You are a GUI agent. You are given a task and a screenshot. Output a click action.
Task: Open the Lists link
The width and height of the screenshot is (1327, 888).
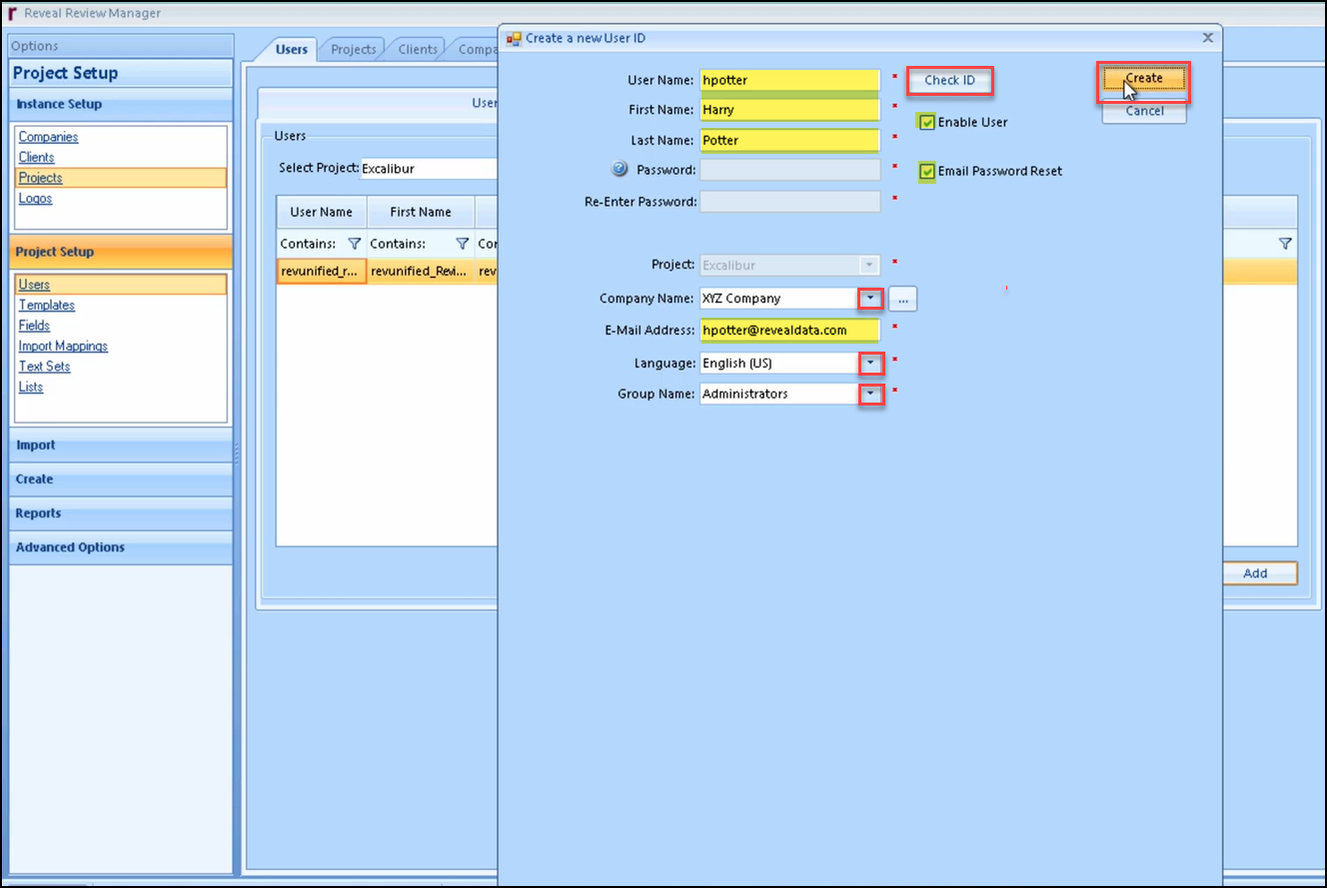pyautogui.click(x=31, y=387)
